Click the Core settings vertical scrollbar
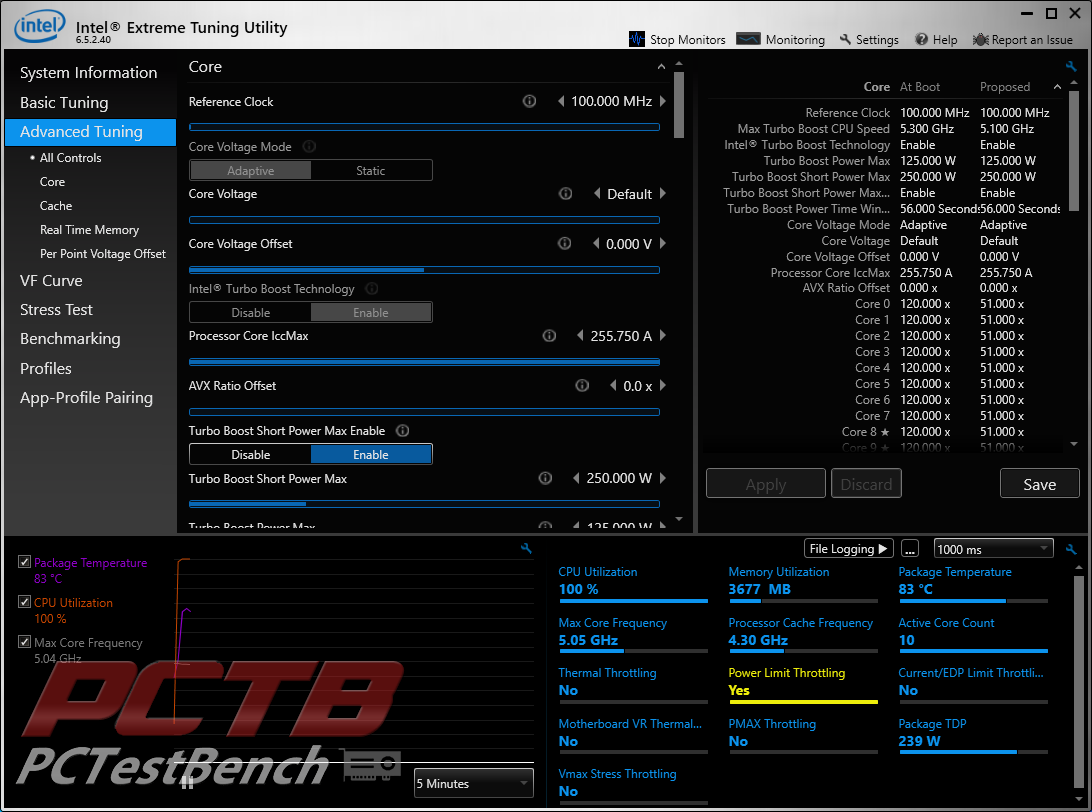The width and height of the screenshot is (1092, 812). [x=679, y=104]
